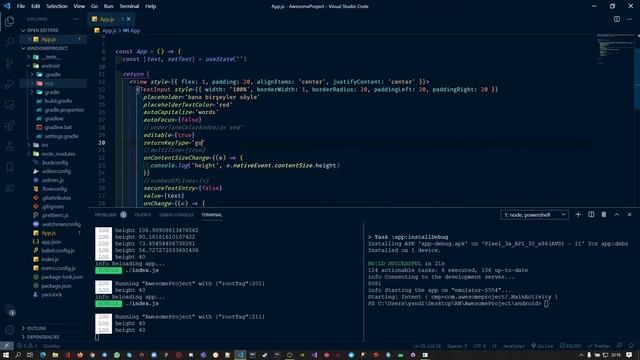Kill terminal with trash icon

click(x=604, y=215)
